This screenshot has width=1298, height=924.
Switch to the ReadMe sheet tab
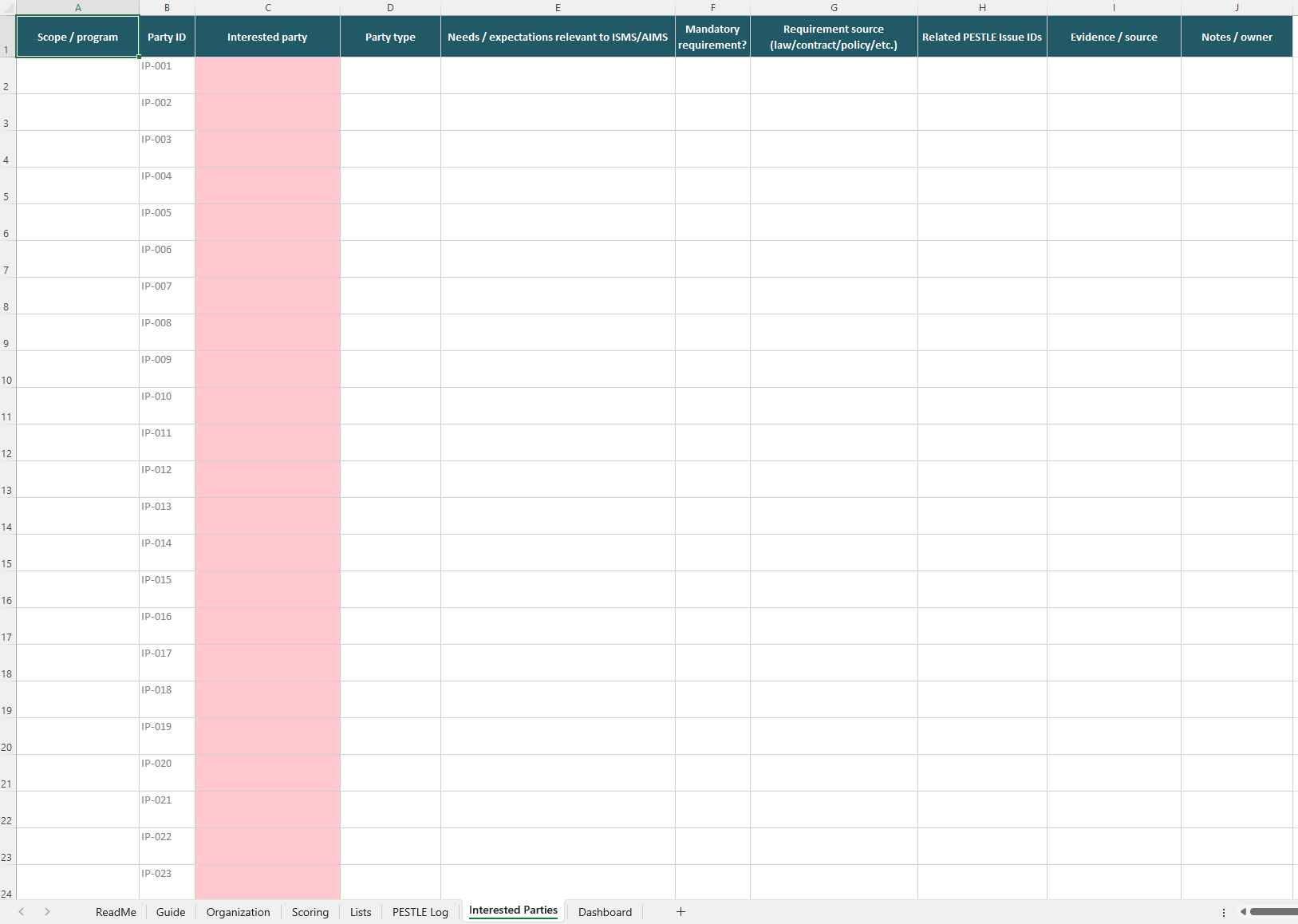pos(116,912)
